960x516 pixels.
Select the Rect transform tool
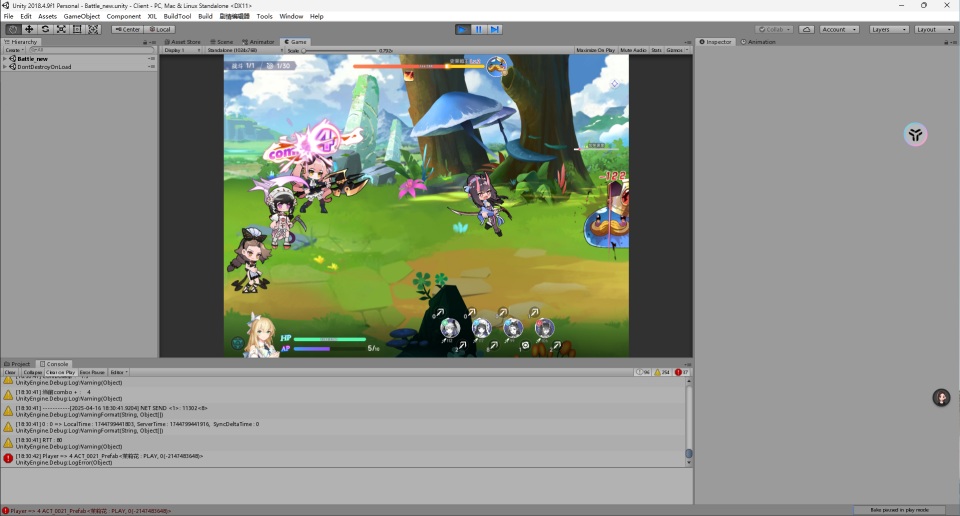coord(77,29)
